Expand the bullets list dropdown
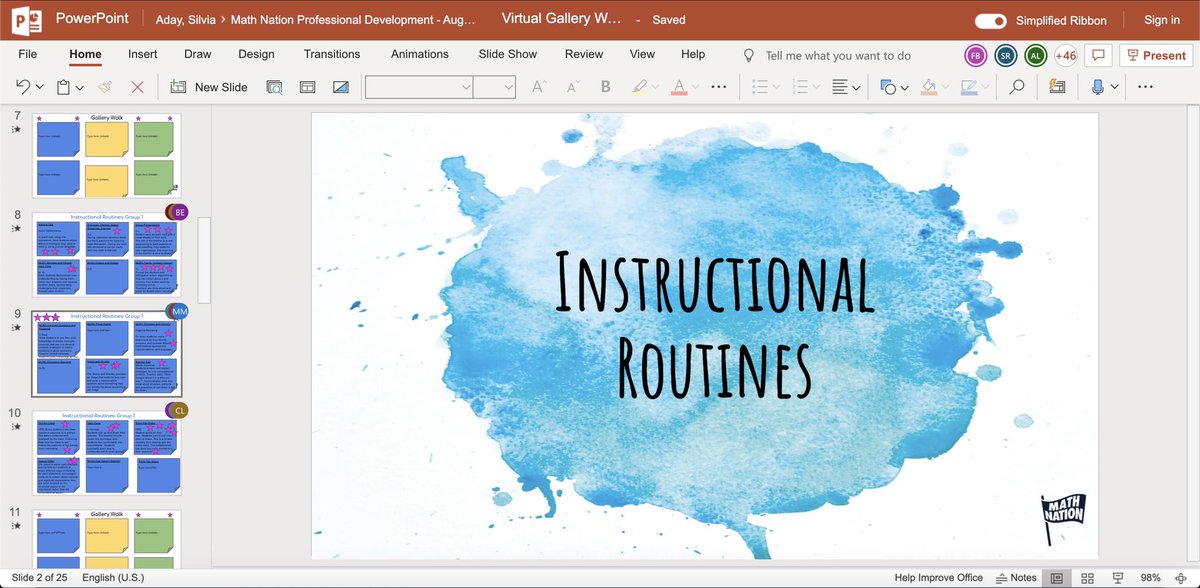Image resolution: width=1200 pixels, height=588 pixels. tap(775, 86)
